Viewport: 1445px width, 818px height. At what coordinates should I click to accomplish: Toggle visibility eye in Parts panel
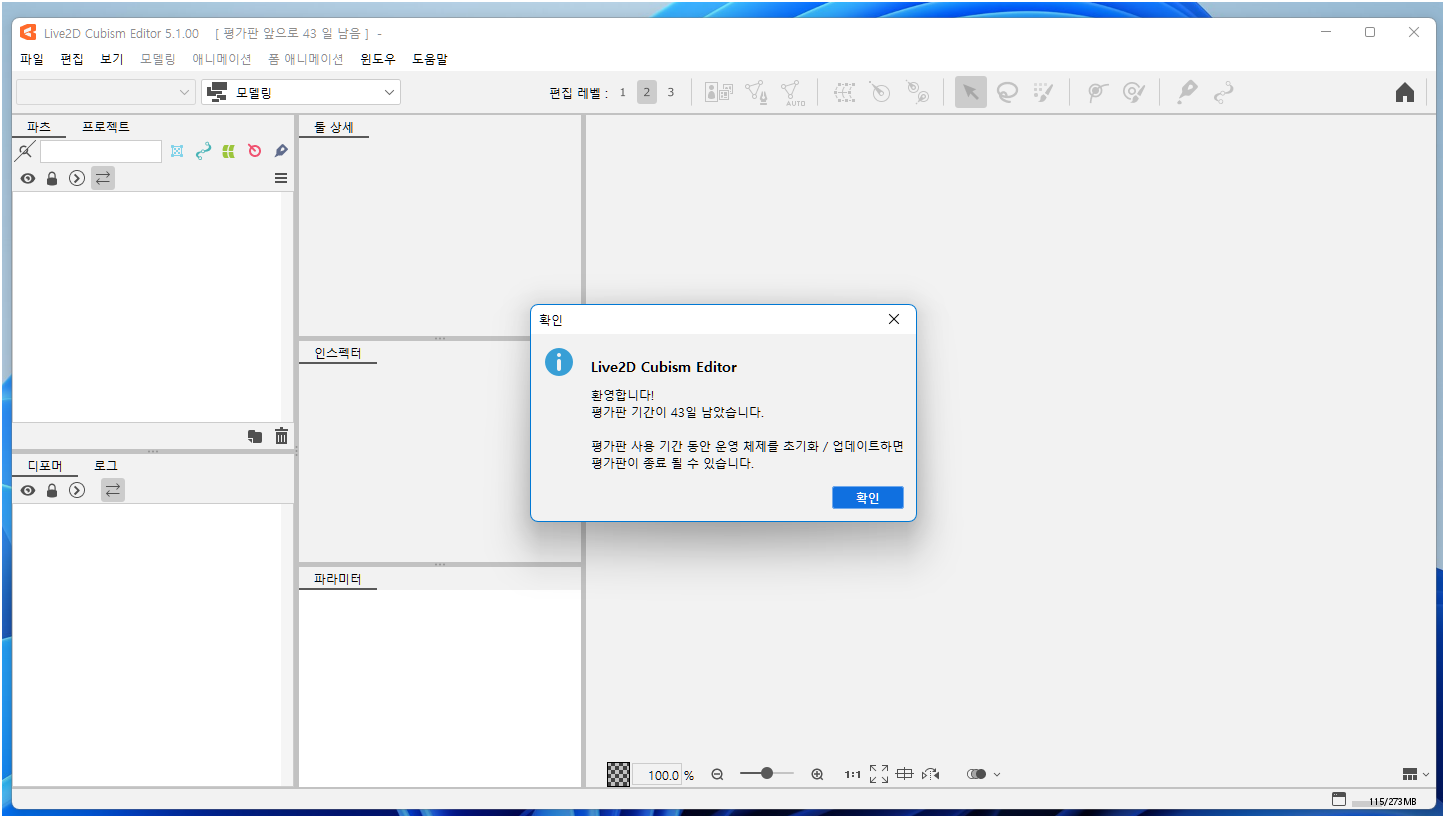pyautogui.click(x=28, y=179)
